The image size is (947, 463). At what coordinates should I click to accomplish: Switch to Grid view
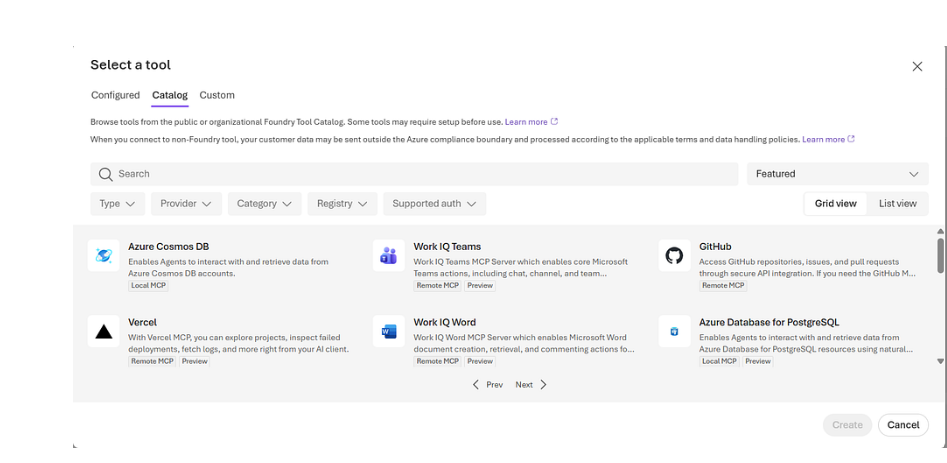[835, 203]
